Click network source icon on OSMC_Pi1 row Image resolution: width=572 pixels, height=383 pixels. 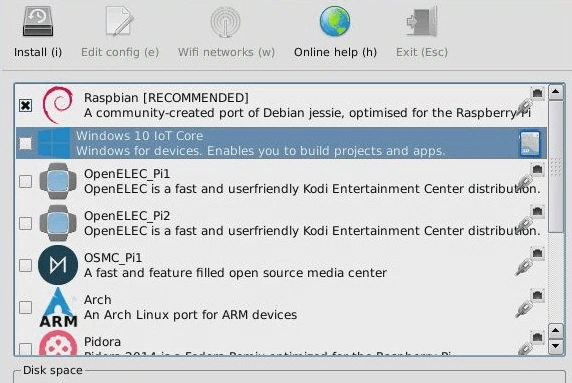pos(531,261)
